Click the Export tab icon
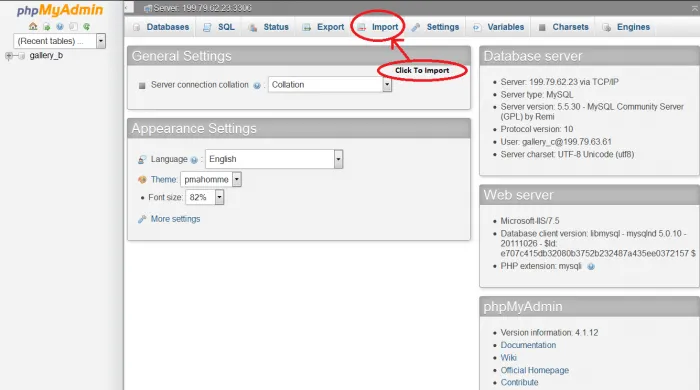 (306, 27)
